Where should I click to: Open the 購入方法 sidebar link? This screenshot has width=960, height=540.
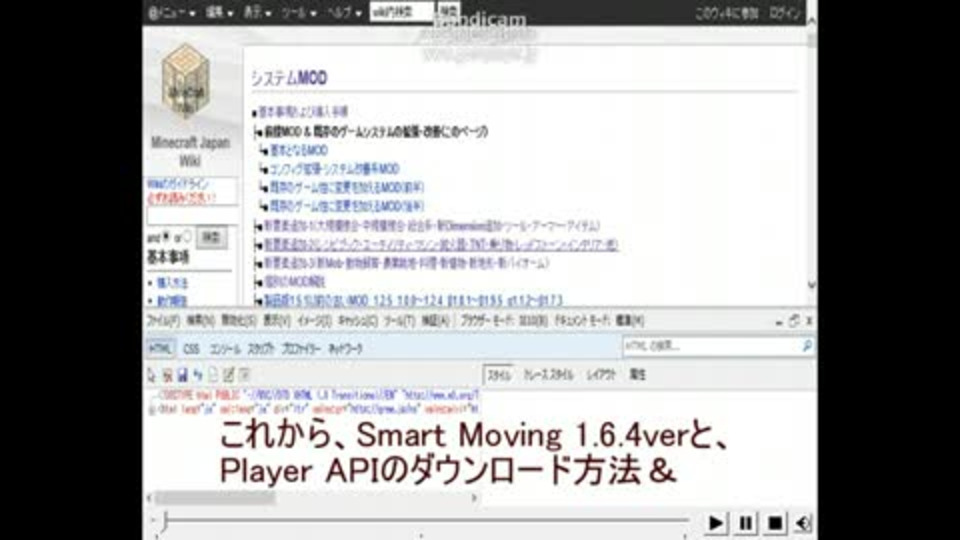tap(172, 283)
